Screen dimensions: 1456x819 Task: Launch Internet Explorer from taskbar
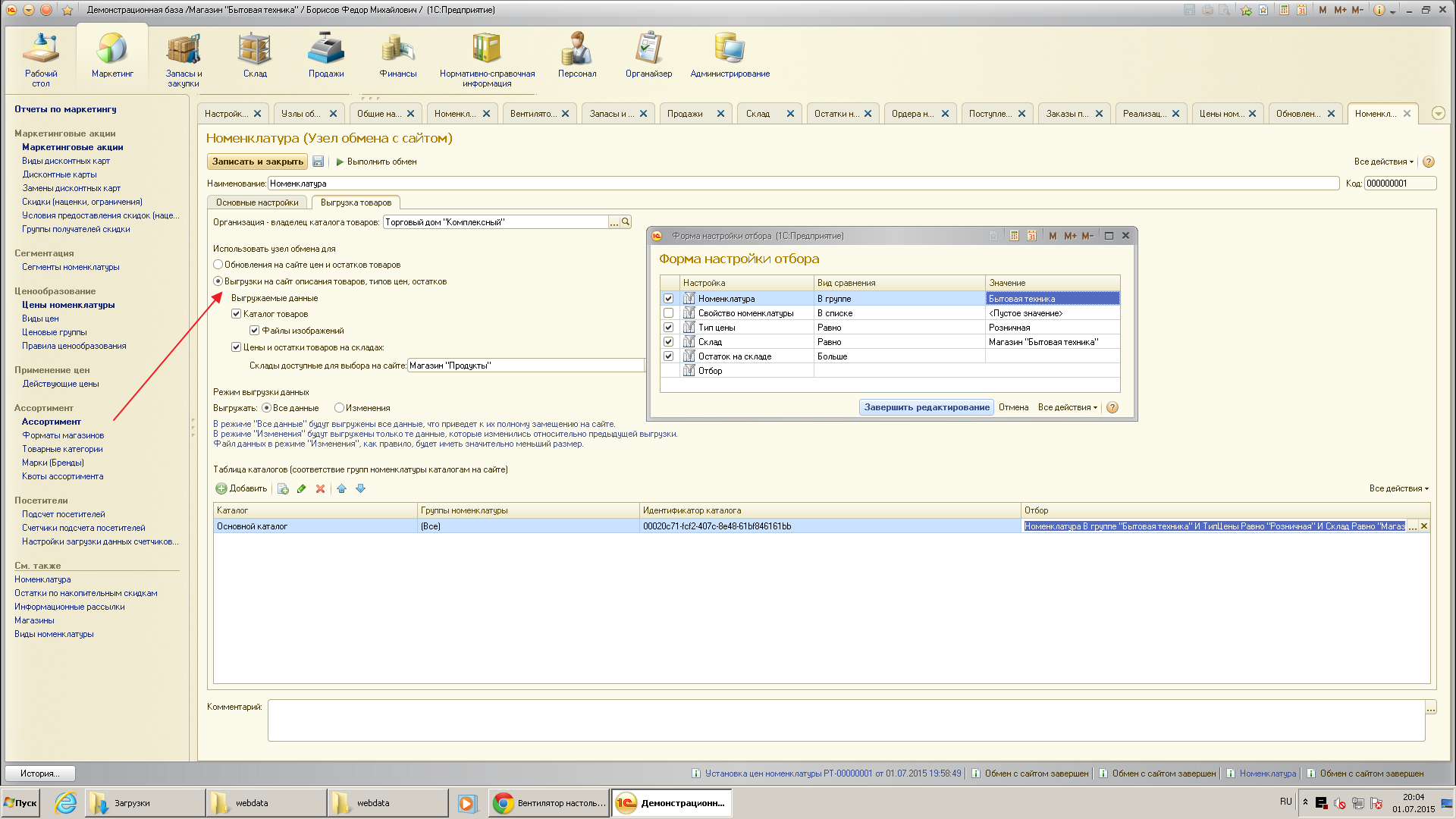[66, 802]
